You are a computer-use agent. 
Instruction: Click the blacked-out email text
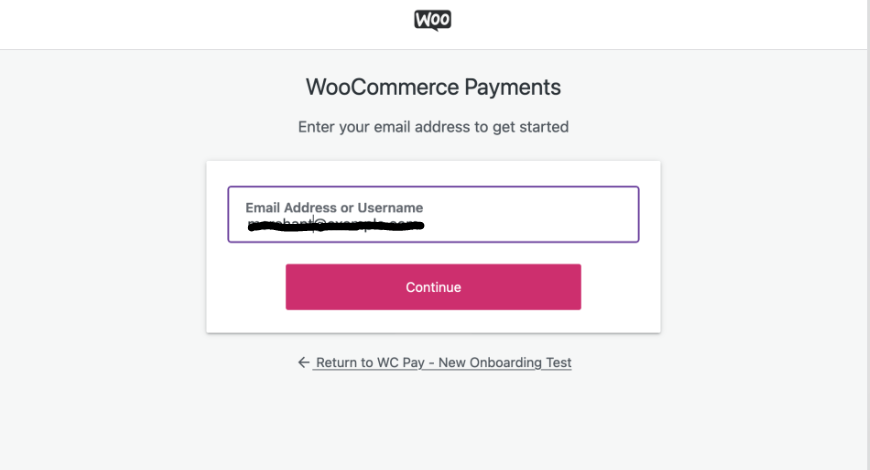coord(336,225)
